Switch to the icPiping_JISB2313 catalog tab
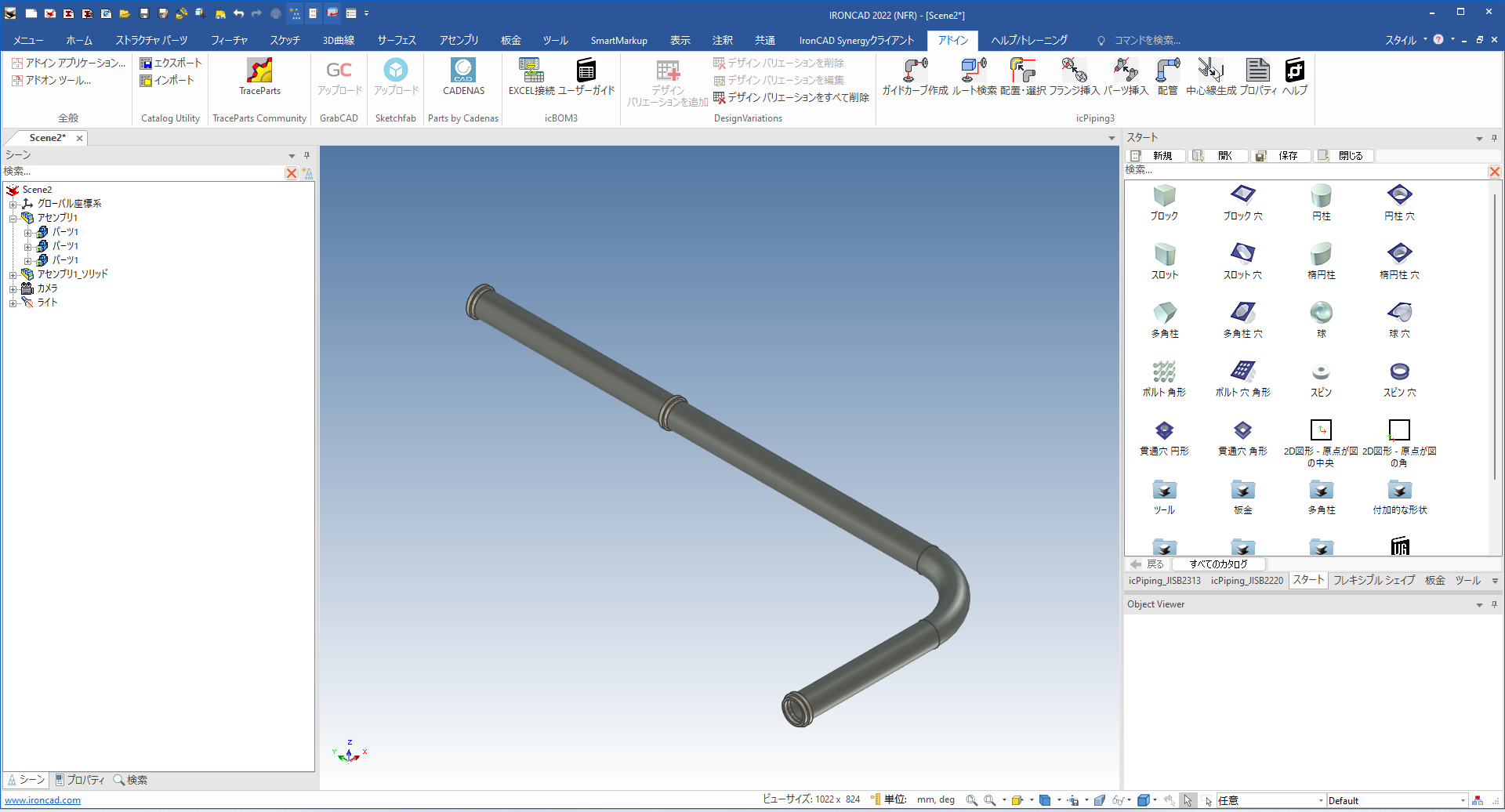 coord(1164,581)
